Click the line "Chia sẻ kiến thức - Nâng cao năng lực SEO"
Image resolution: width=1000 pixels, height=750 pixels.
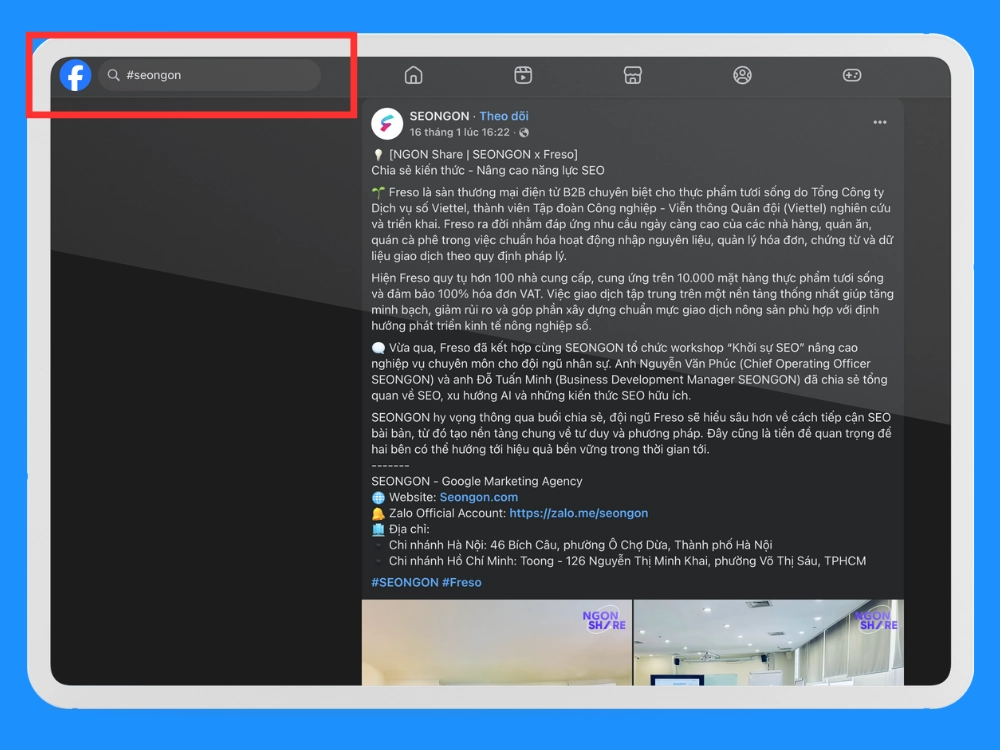tap(488, 170)
